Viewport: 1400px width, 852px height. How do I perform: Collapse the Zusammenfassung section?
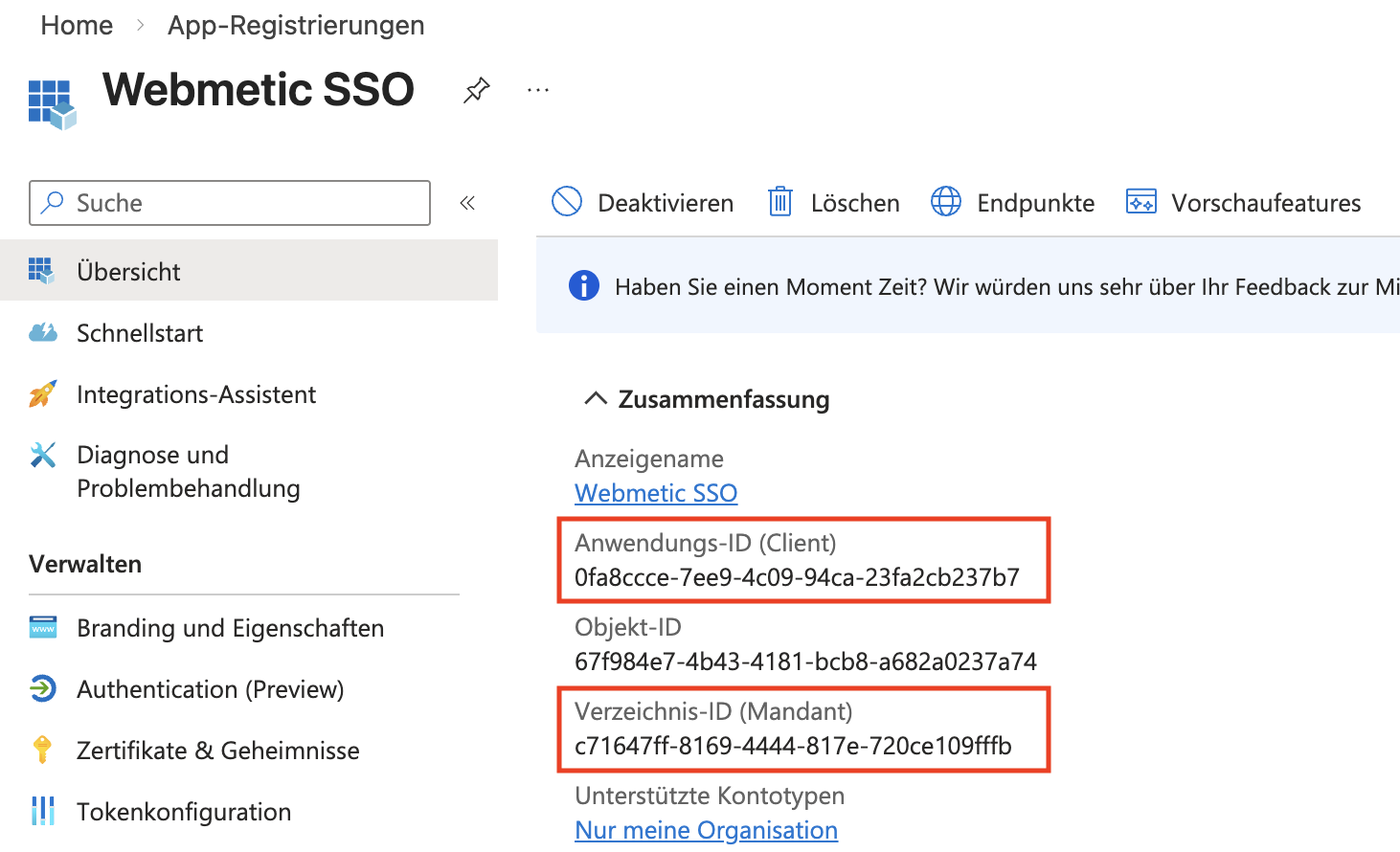coord(596,399)
